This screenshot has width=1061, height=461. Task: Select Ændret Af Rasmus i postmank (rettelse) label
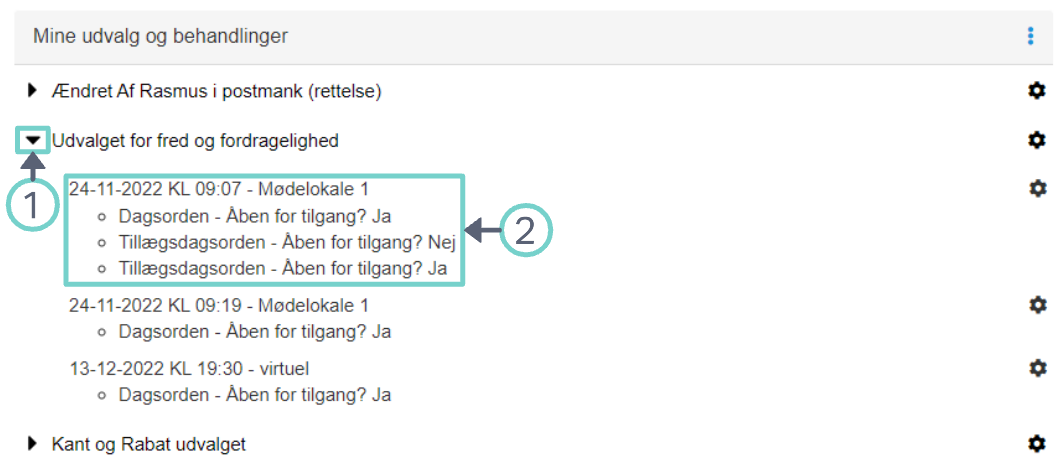pyautogui.click(x=217, y=91)
